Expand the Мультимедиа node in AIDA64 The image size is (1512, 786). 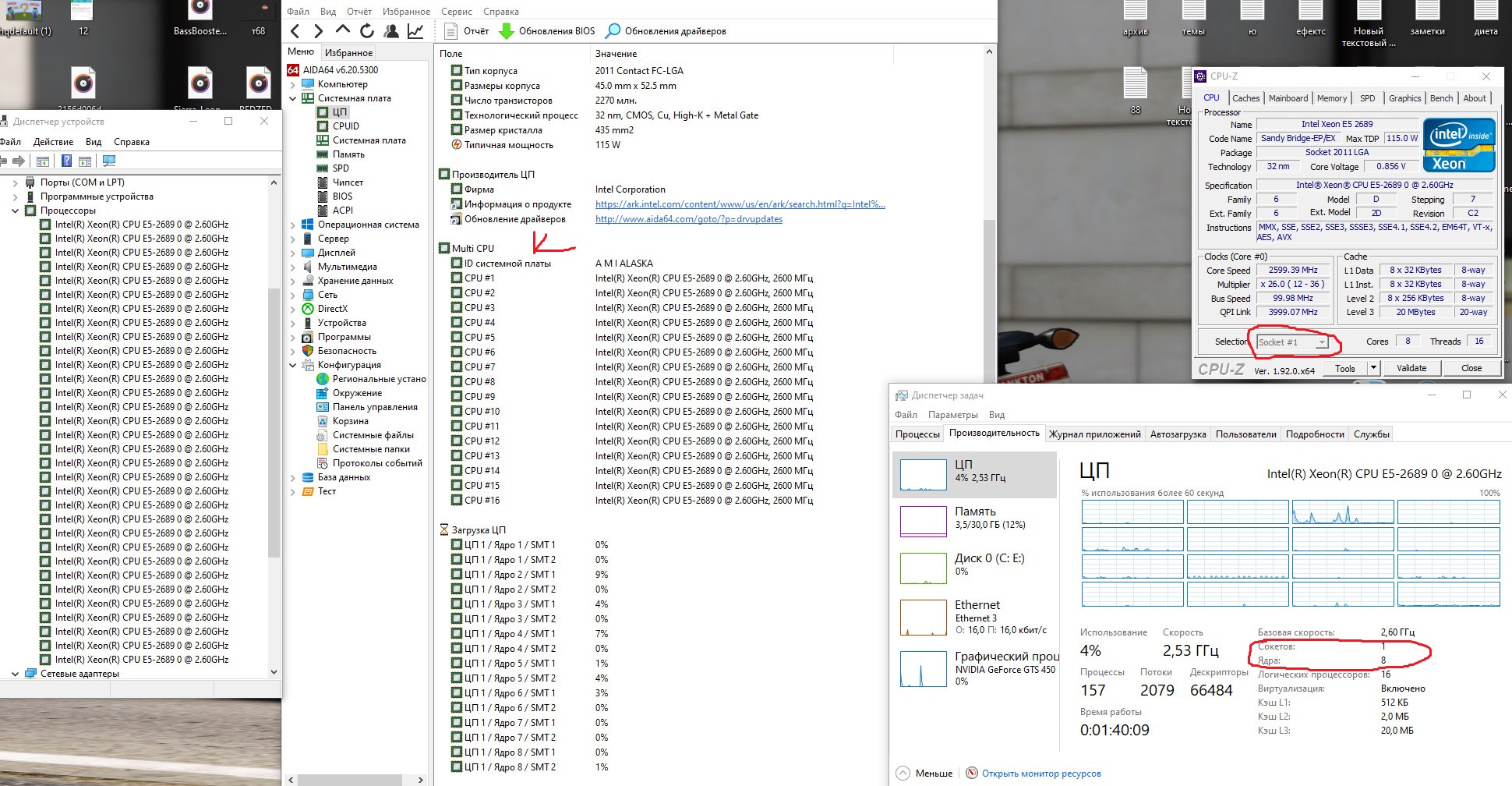[x=293, y=267]
